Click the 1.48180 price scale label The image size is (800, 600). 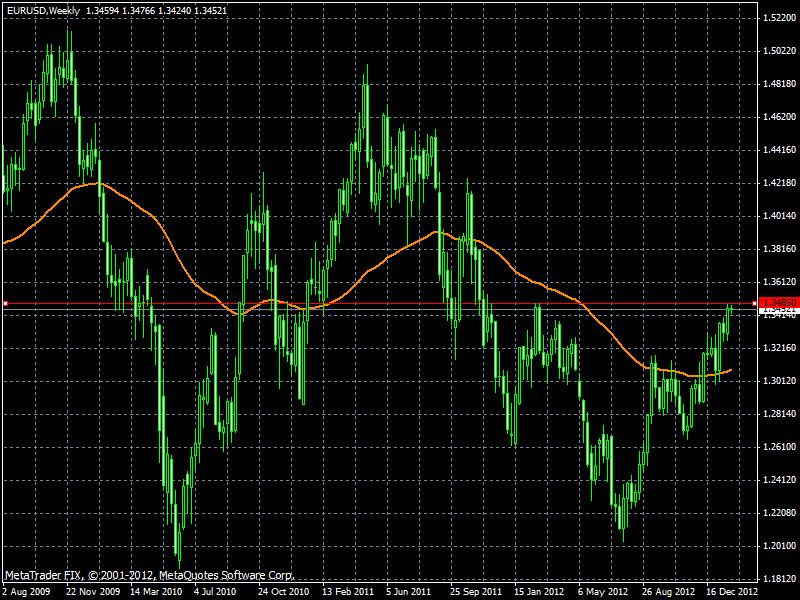pos(780,84)
